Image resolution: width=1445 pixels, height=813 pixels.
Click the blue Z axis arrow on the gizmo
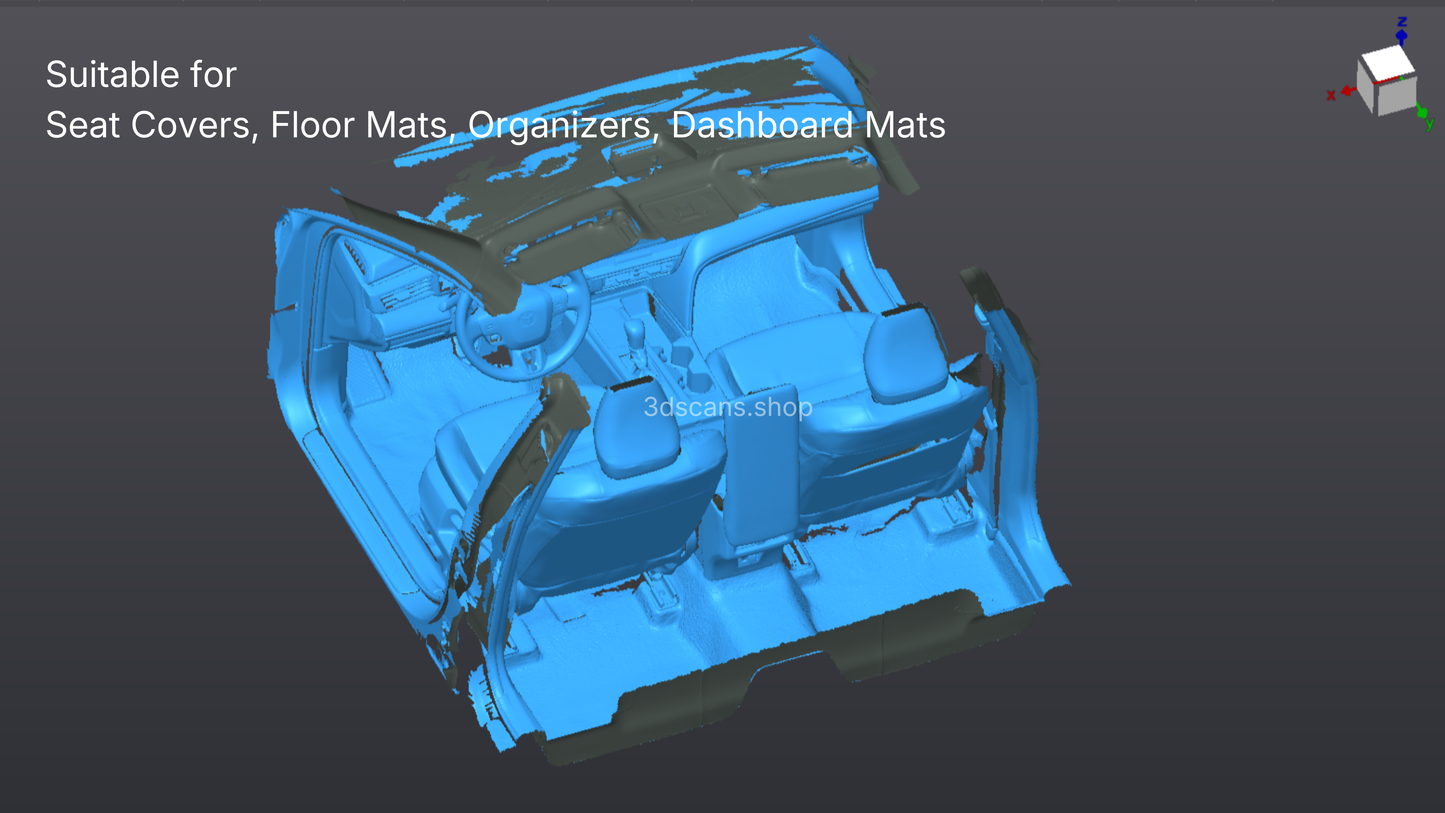point(1401,36)
